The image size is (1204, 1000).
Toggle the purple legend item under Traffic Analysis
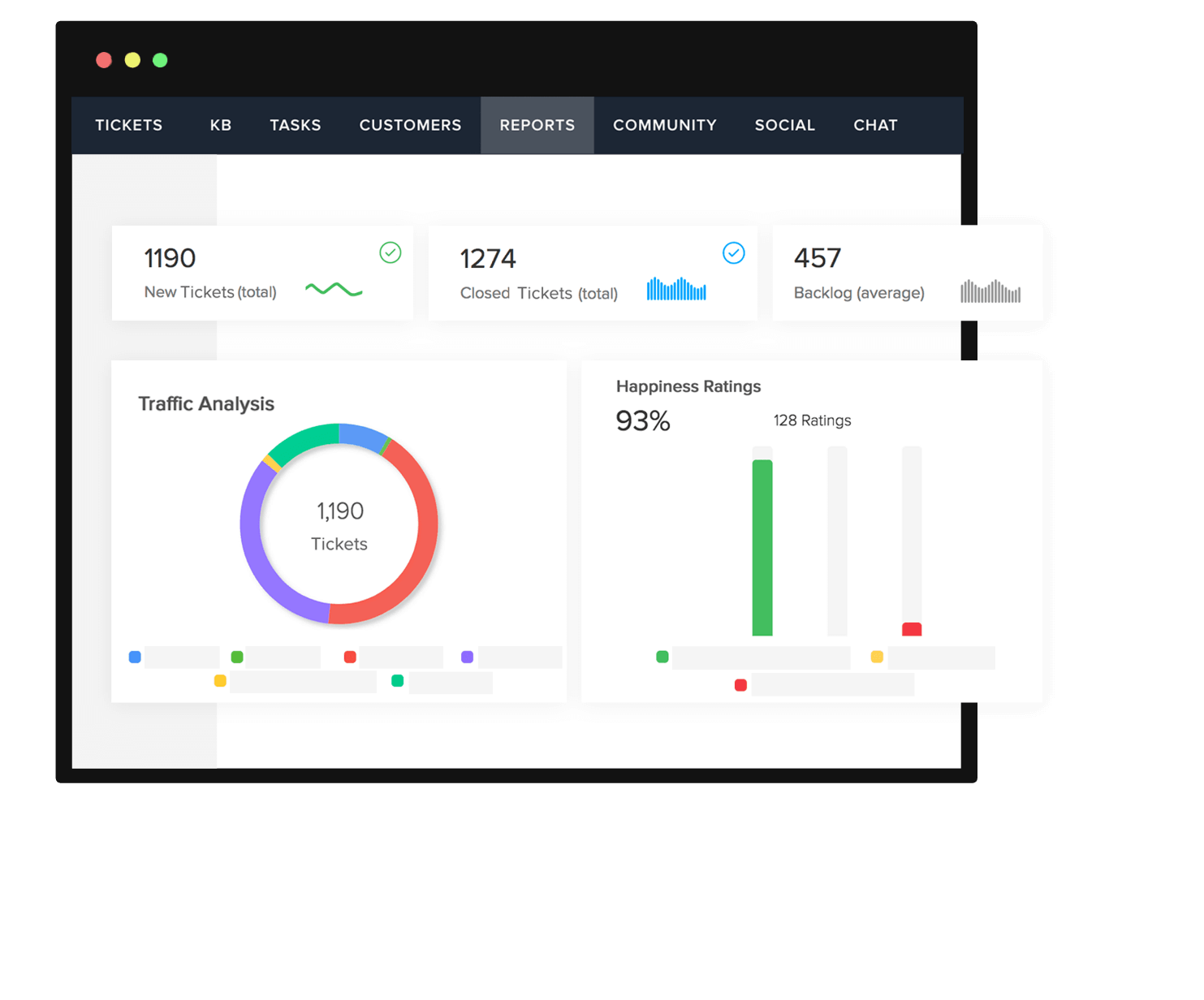tap(467, 657)
